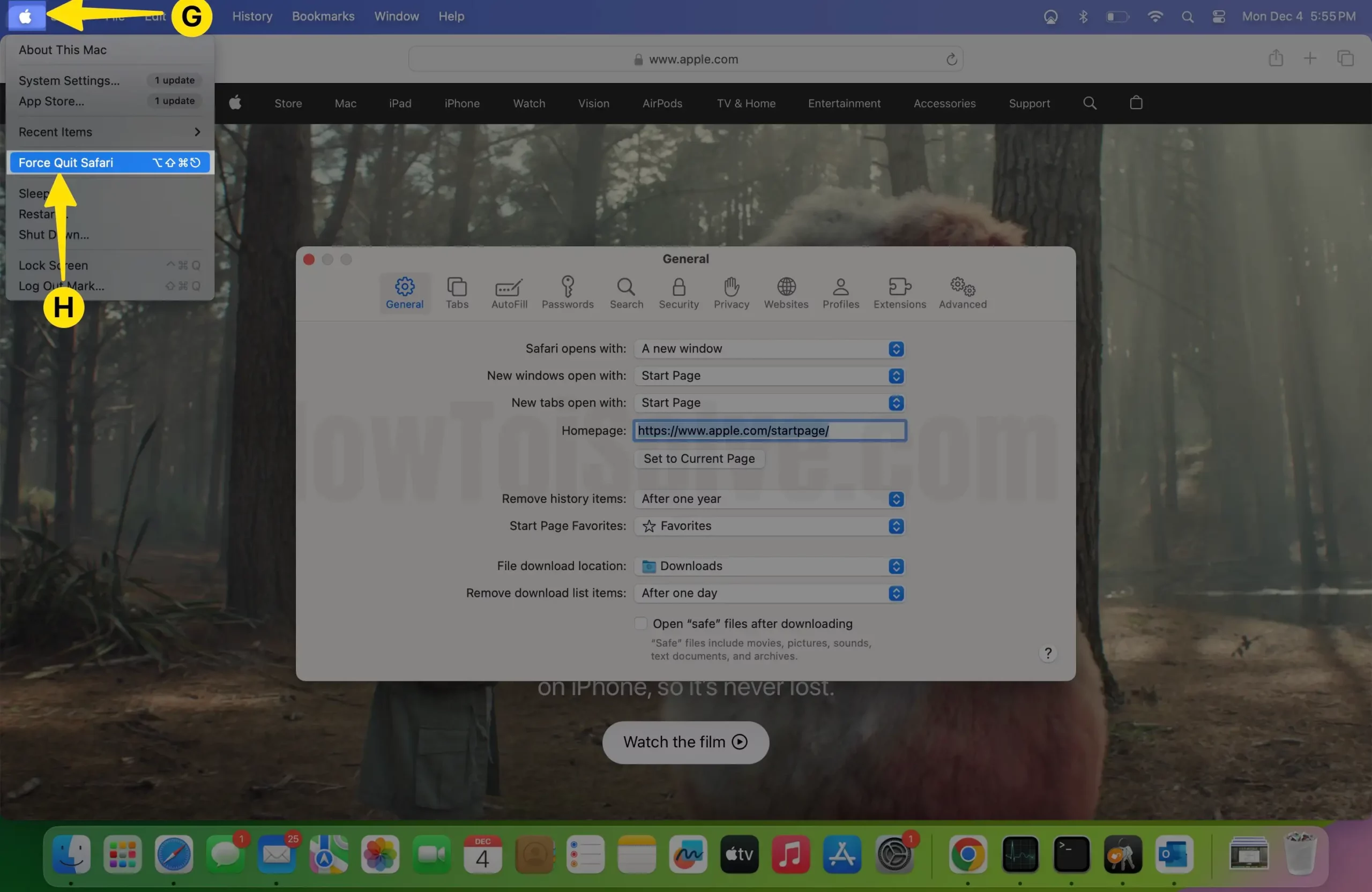Open Apple TV app in Dock
This screenshot has width=1372, height=892.
pyautogui.click(x=739, y=854)
